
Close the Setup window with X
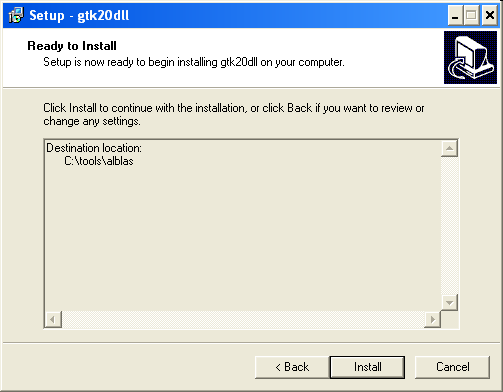(490, 15)
